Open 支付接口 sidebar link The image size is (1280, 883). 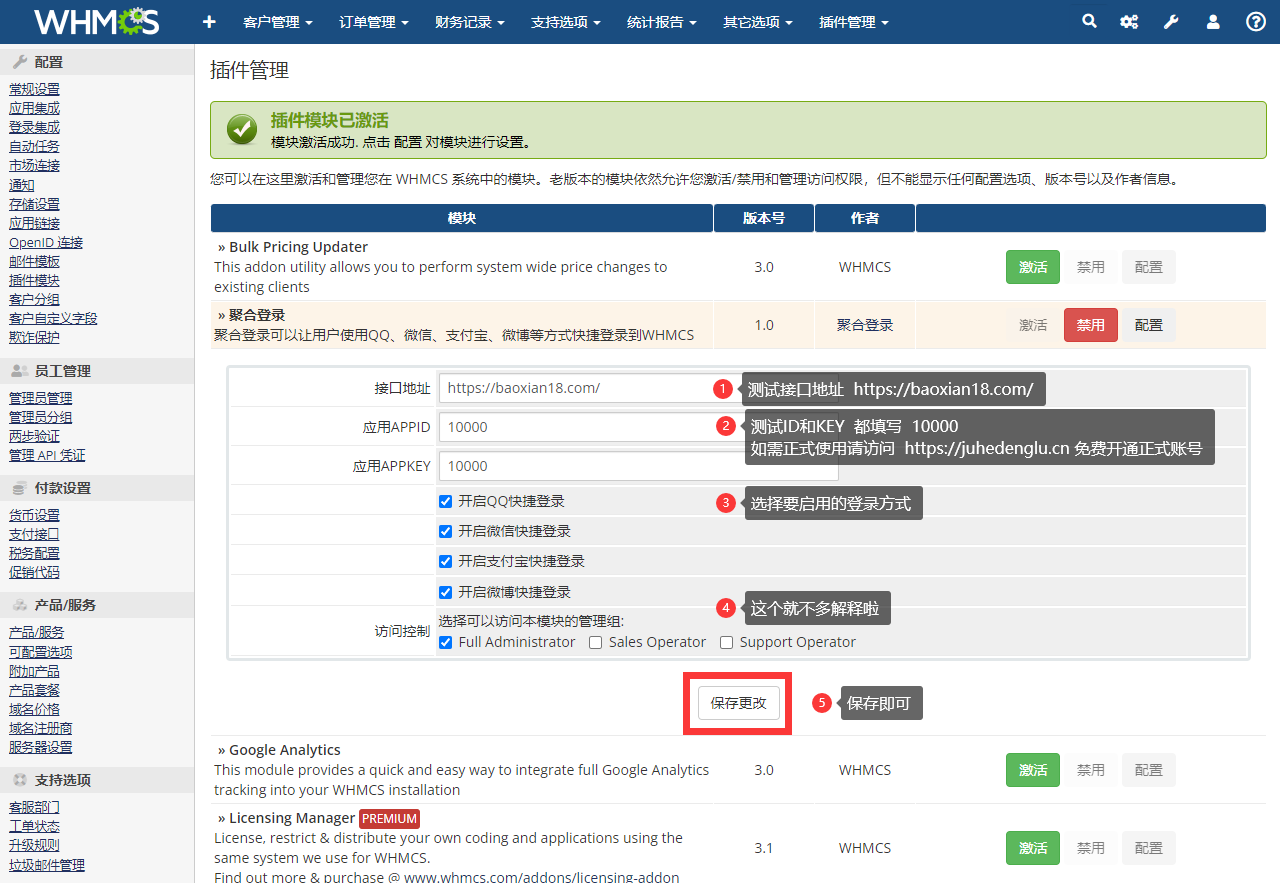tap(34, 534)
